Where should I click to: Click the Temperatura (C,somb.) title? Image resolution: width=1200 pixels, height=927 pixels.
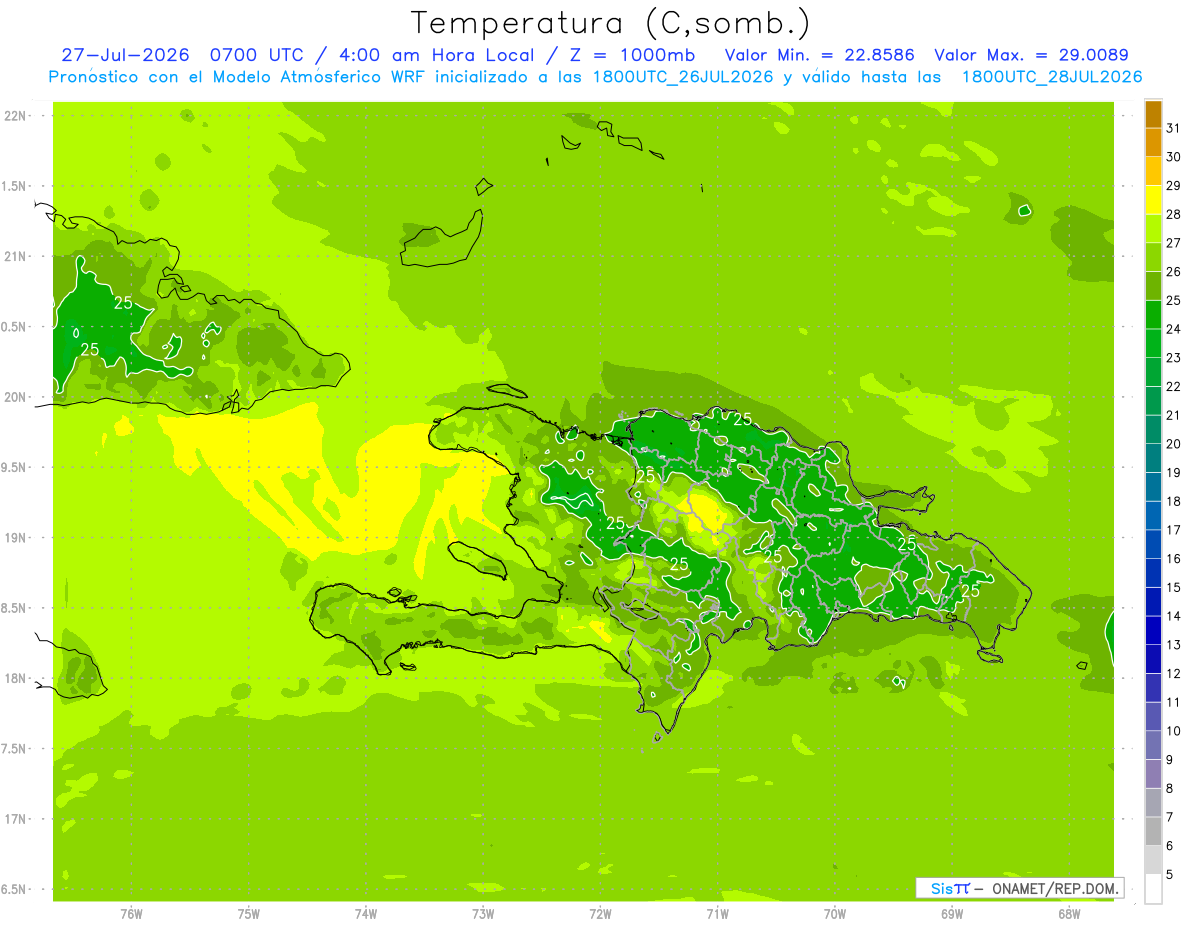(611, 23)
